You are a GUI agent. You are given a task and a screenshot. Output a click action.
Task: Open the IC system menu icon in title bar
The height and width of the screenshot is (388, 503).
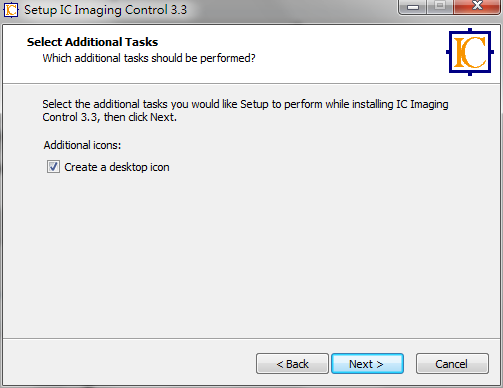coord(11,10)
